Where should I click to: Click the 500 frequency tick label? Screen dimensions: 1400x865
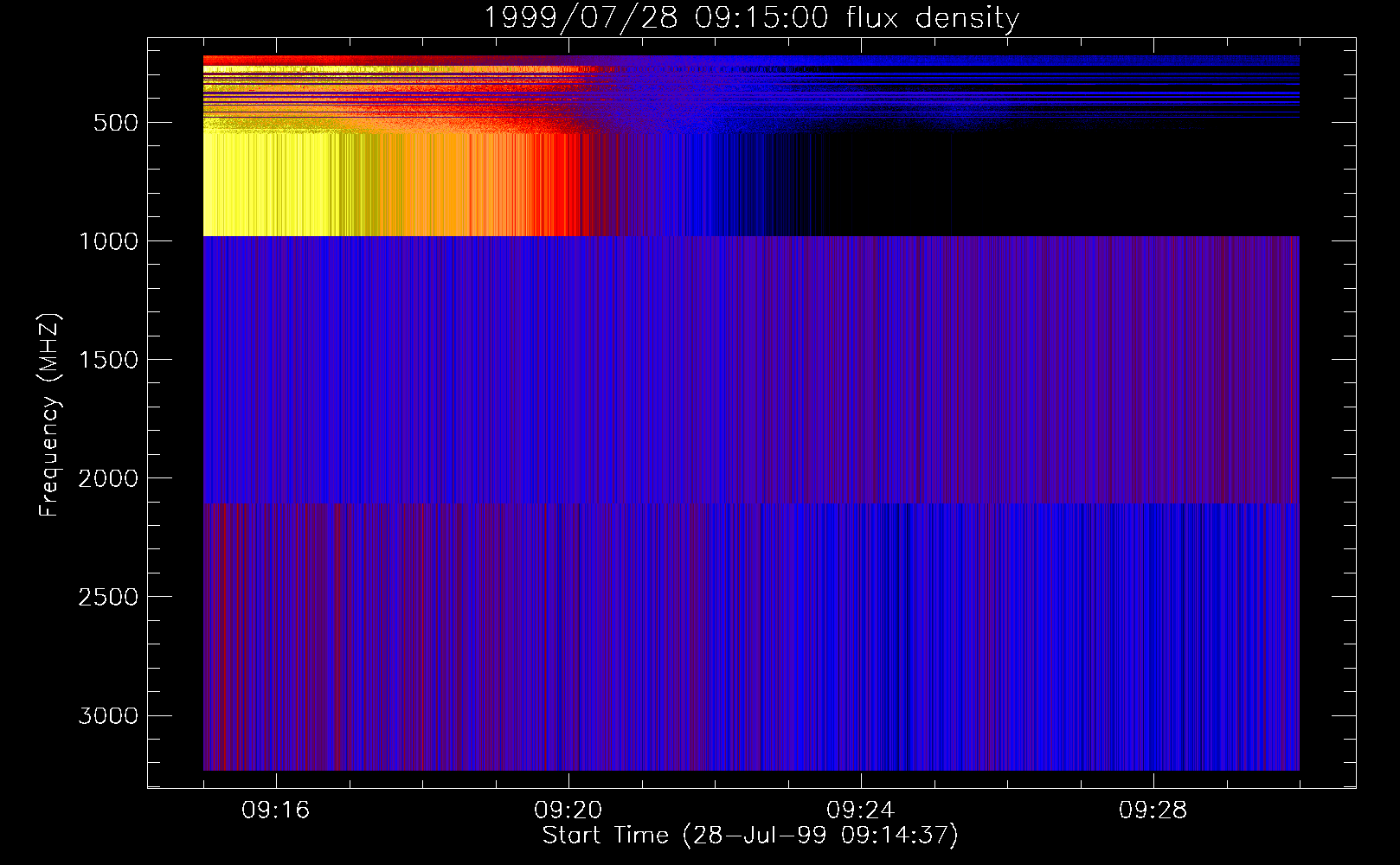[x=116, y=123]
